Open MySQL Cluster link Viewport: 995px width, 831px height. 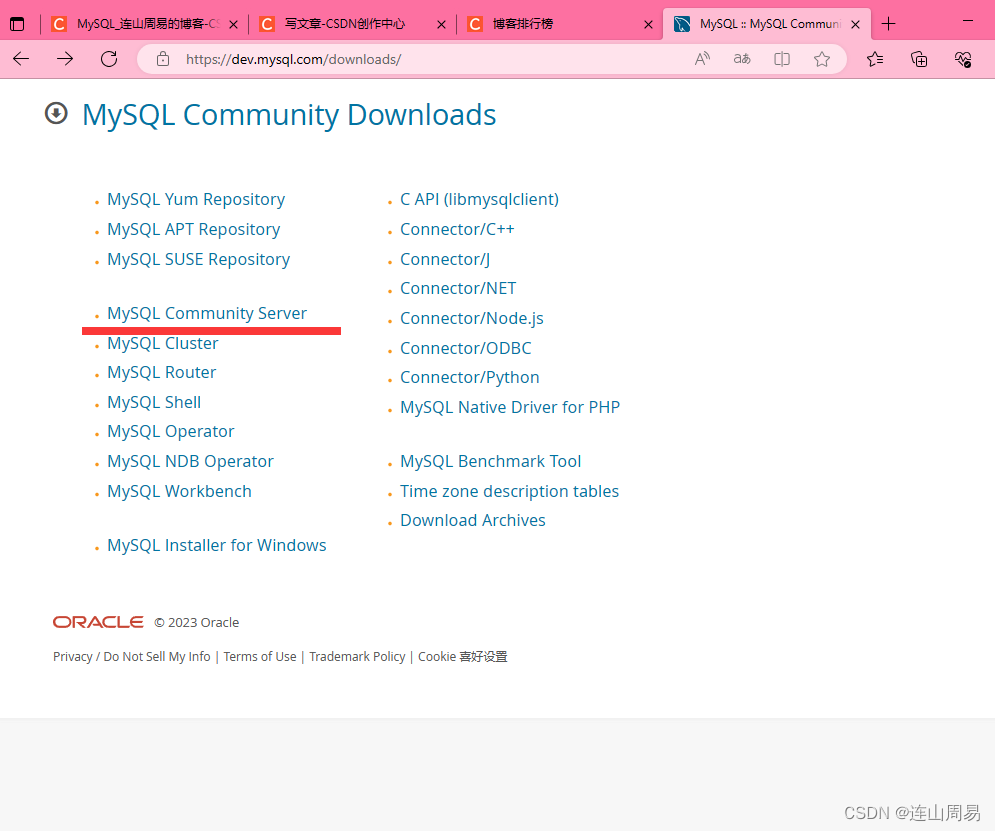pyautogui.click(x=162, y=343)
